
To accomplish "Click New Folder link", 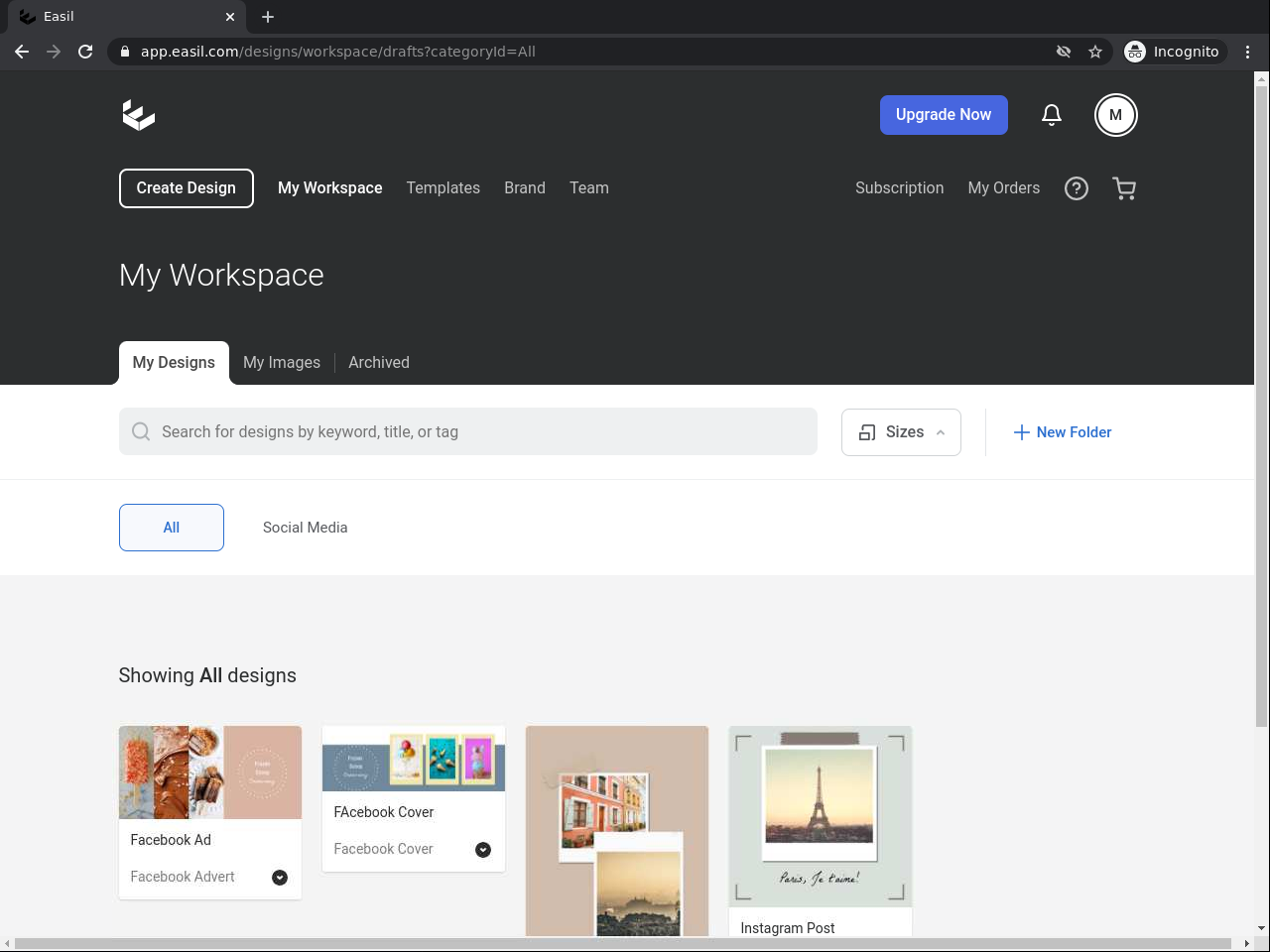I will pyautogui.click(x=1063, y=432).
